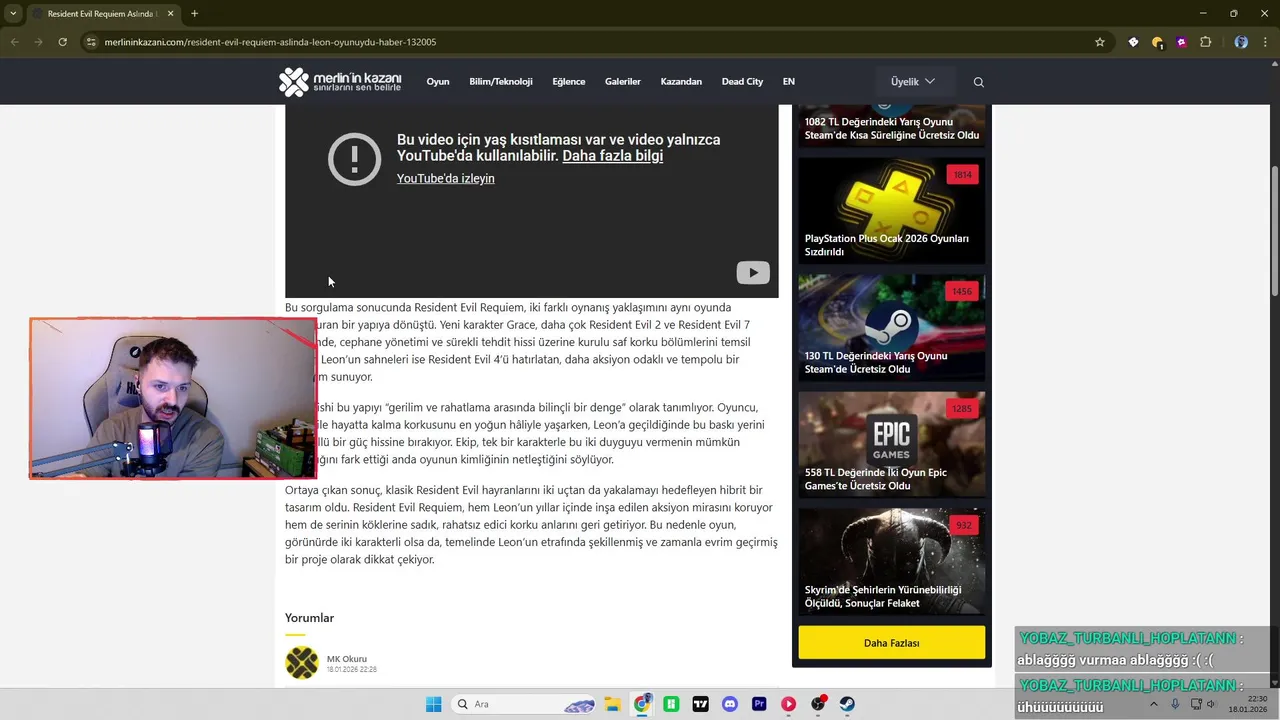Viewport: 1280px width, 720px height.
Task: Open the PlayStation Plus Ocak 2026 article
Action: point(892,211)
